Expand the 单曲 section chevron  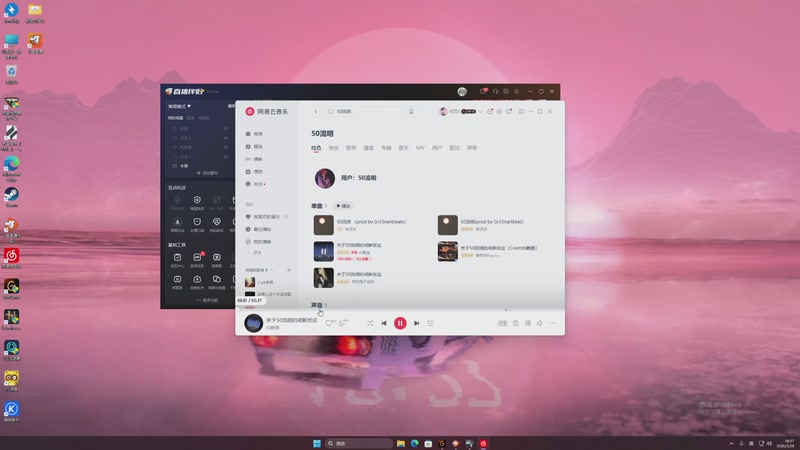(x=326, y=206)
